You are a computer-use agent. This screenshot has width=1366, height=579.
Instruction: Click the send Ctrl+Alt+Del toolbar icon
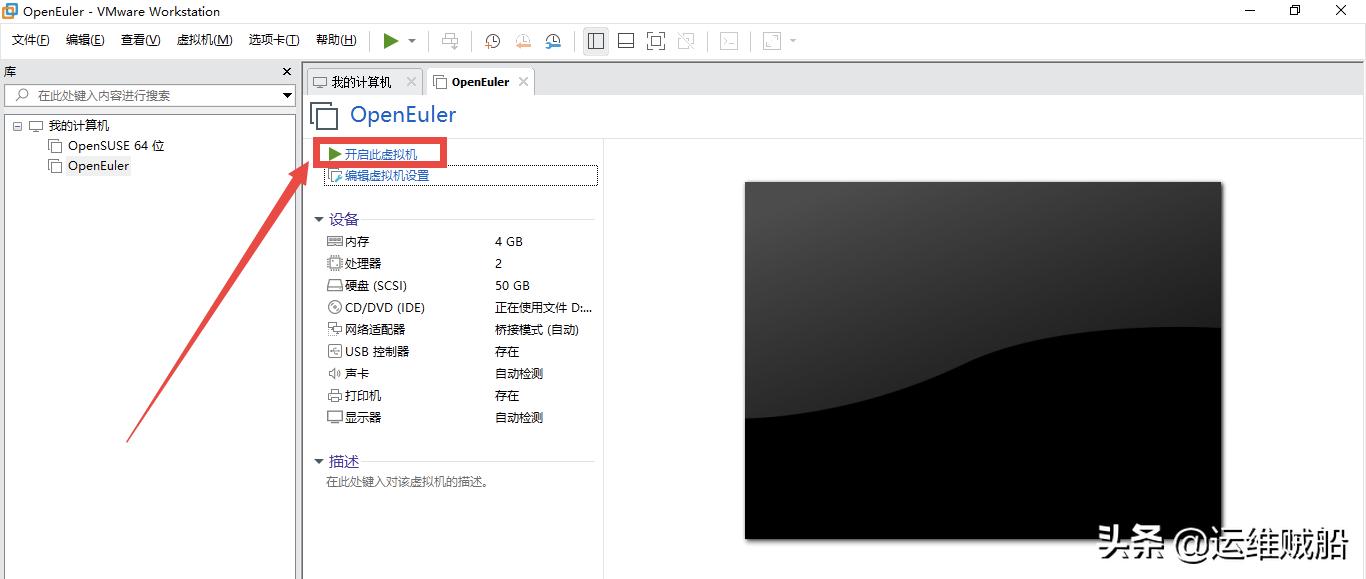point(450,41)
